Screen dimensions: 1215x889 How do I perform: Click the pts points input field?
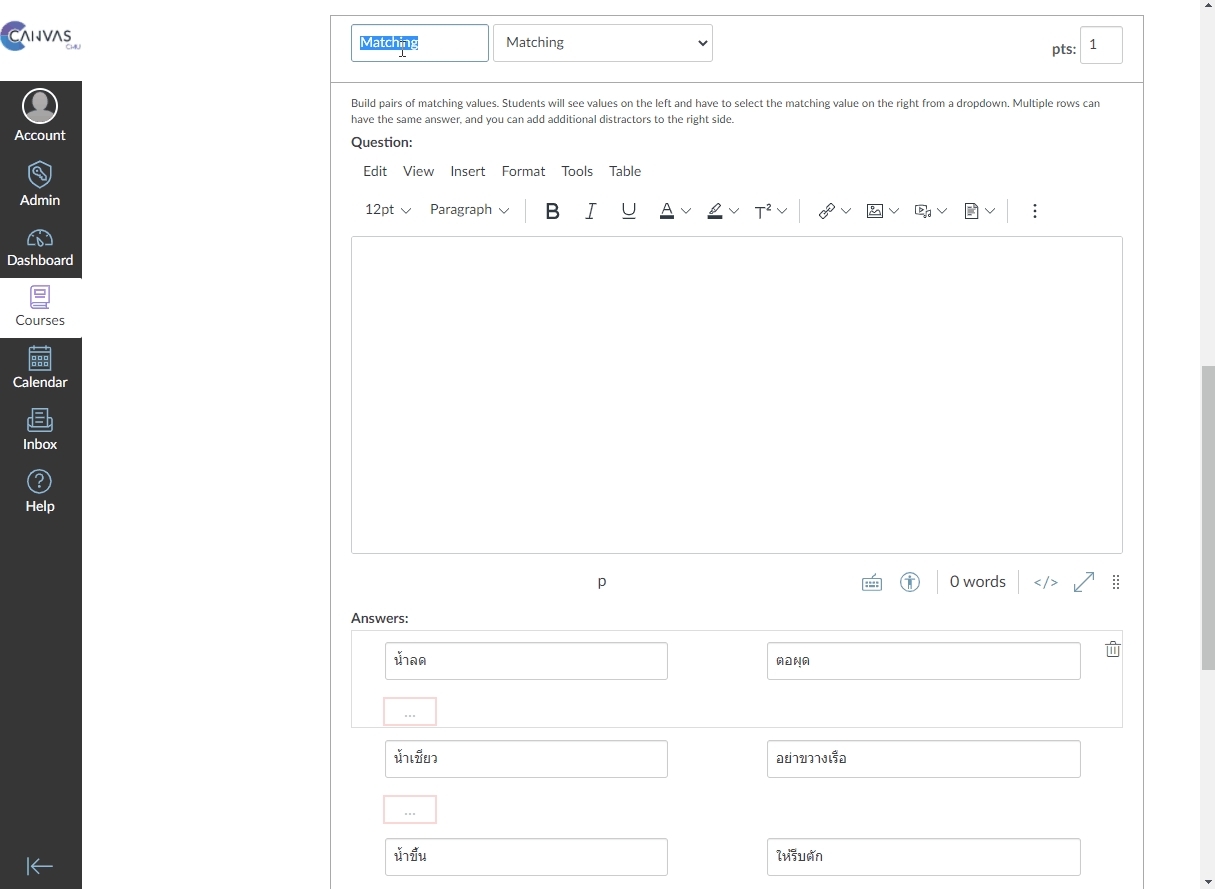[x=1101, y=45]
